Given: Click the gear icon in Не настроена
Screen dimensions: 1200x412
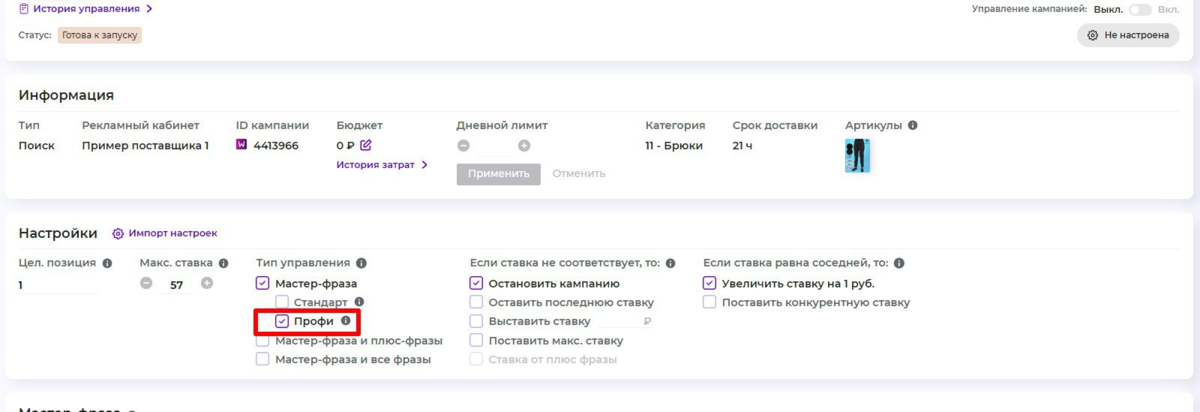Looking at the screenshot, I should click(x=1093, y=35).
